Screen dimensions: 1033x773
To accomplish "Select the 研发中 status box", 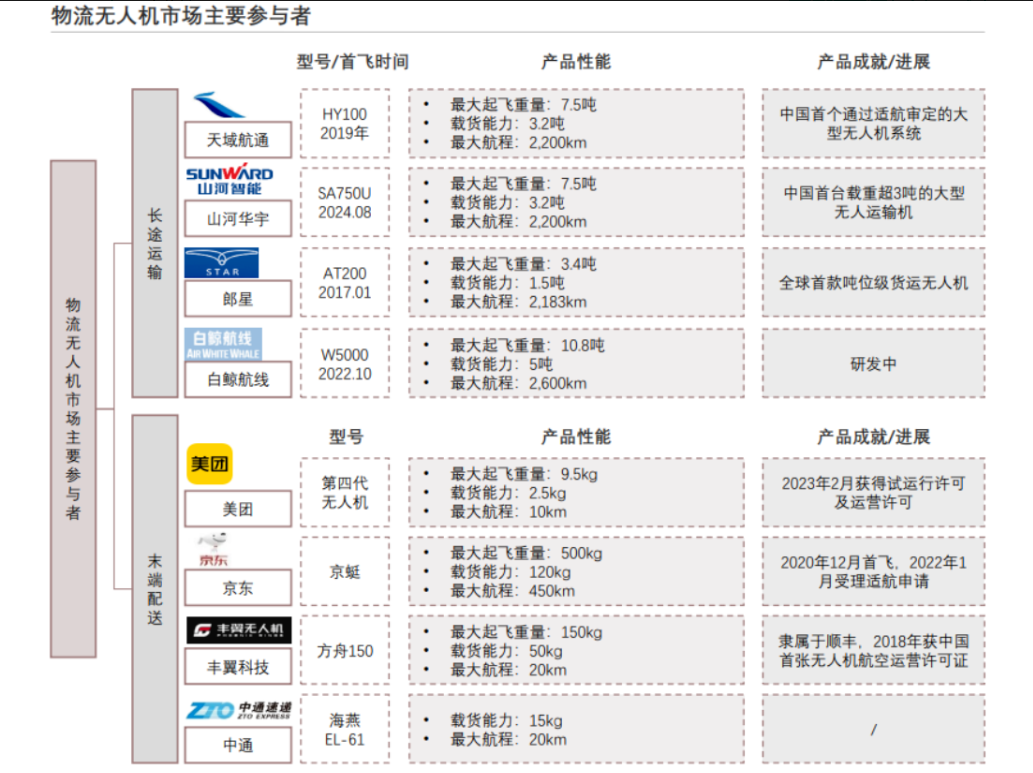I will (x=874, y=364).
